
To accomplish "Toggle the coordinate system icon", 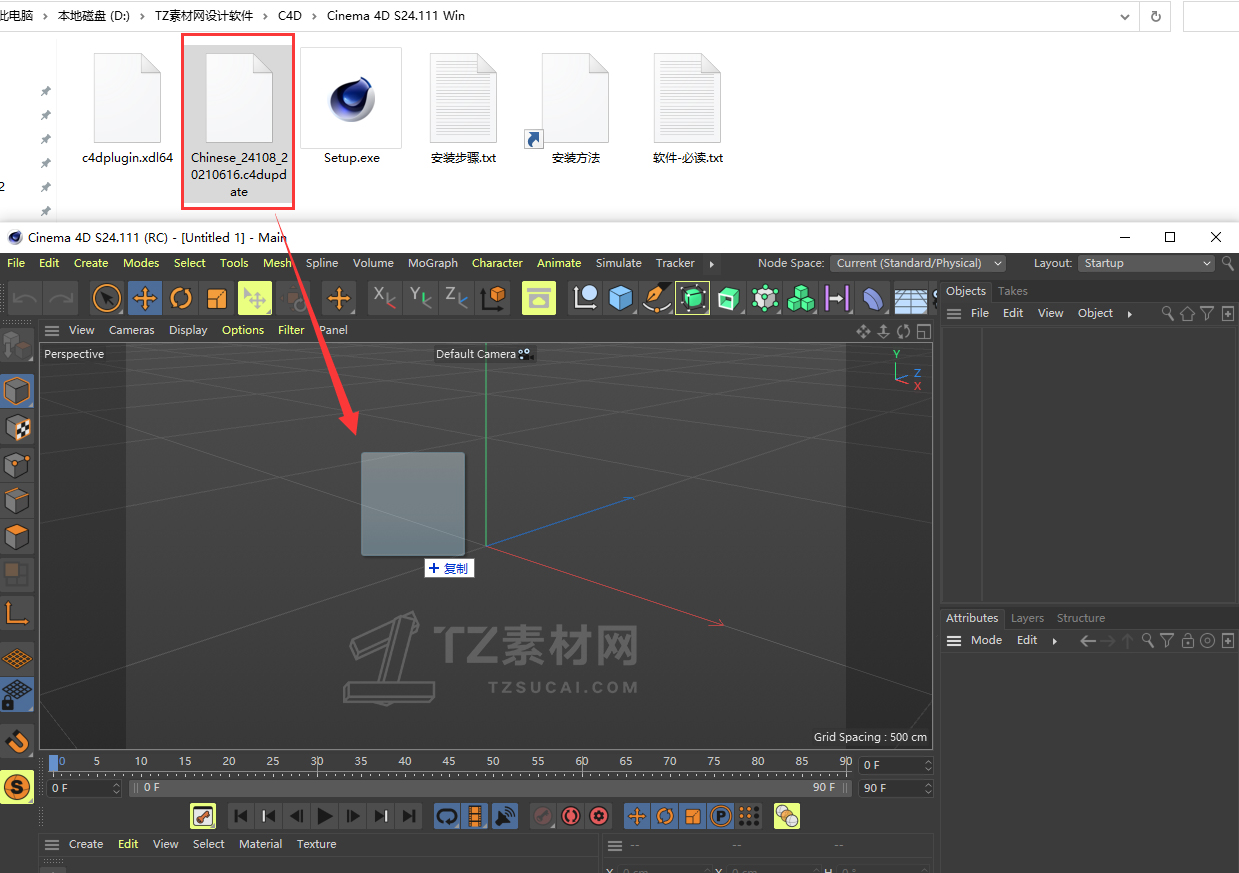I will click(493, 298).
